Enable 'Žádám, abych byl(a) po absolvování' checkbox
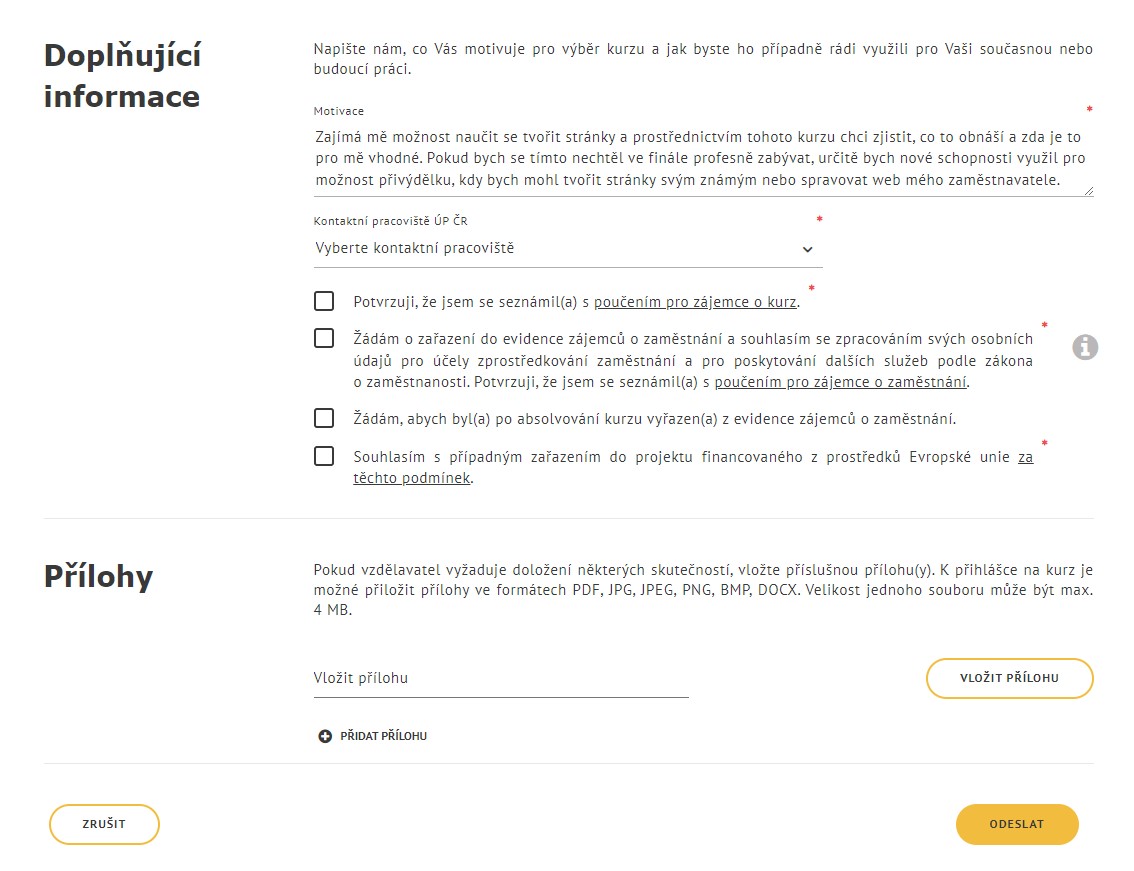 324,418
